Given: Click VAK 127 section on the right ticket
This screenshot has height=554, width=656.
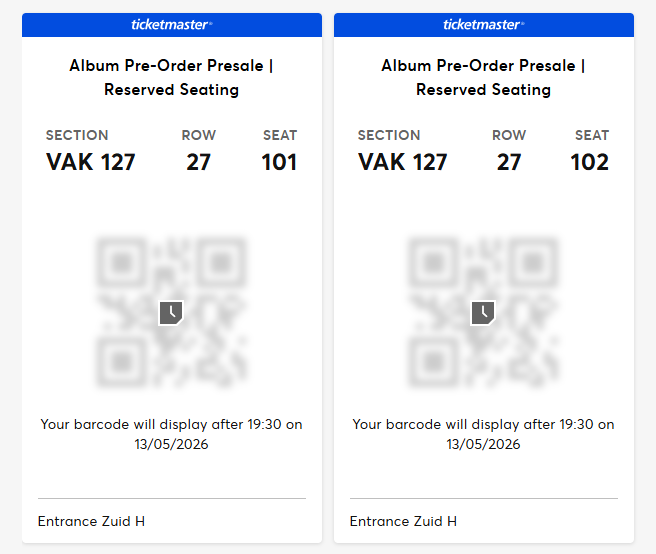Looking at the screenshot, I should pyautogui.click(x=403, y=162).
